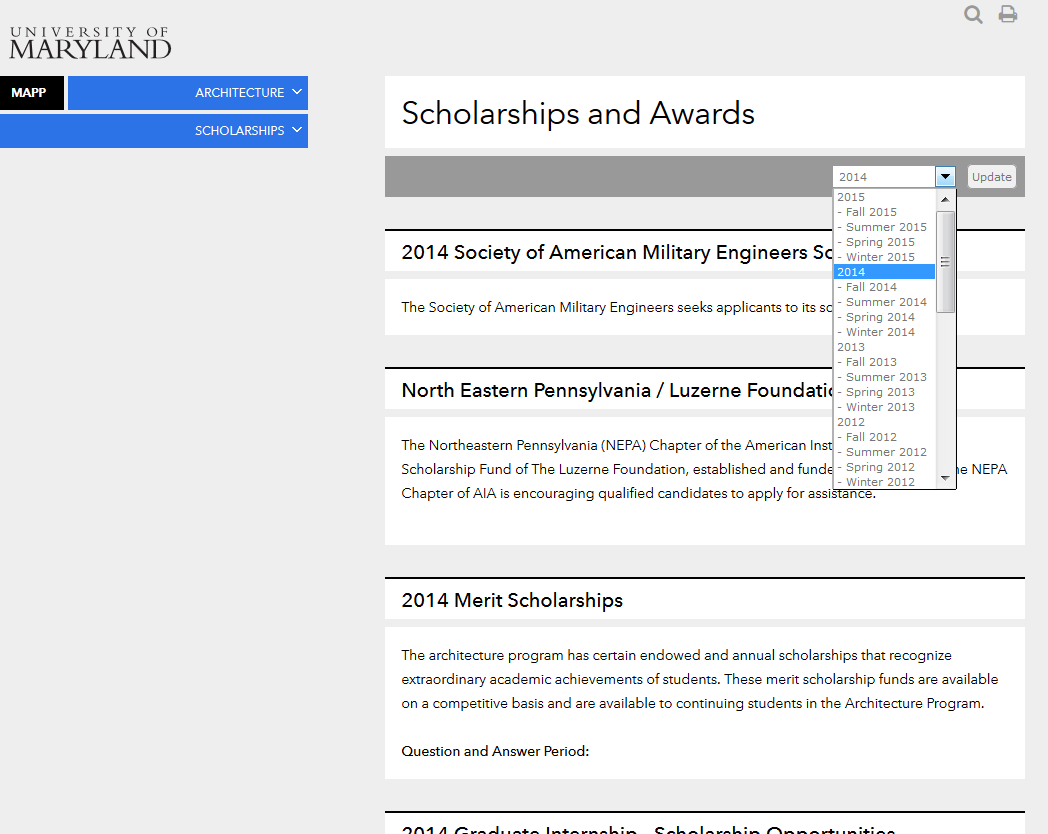This screenshot has height=834, width=1048.
Task: Click the Update button
Action: 991,176
